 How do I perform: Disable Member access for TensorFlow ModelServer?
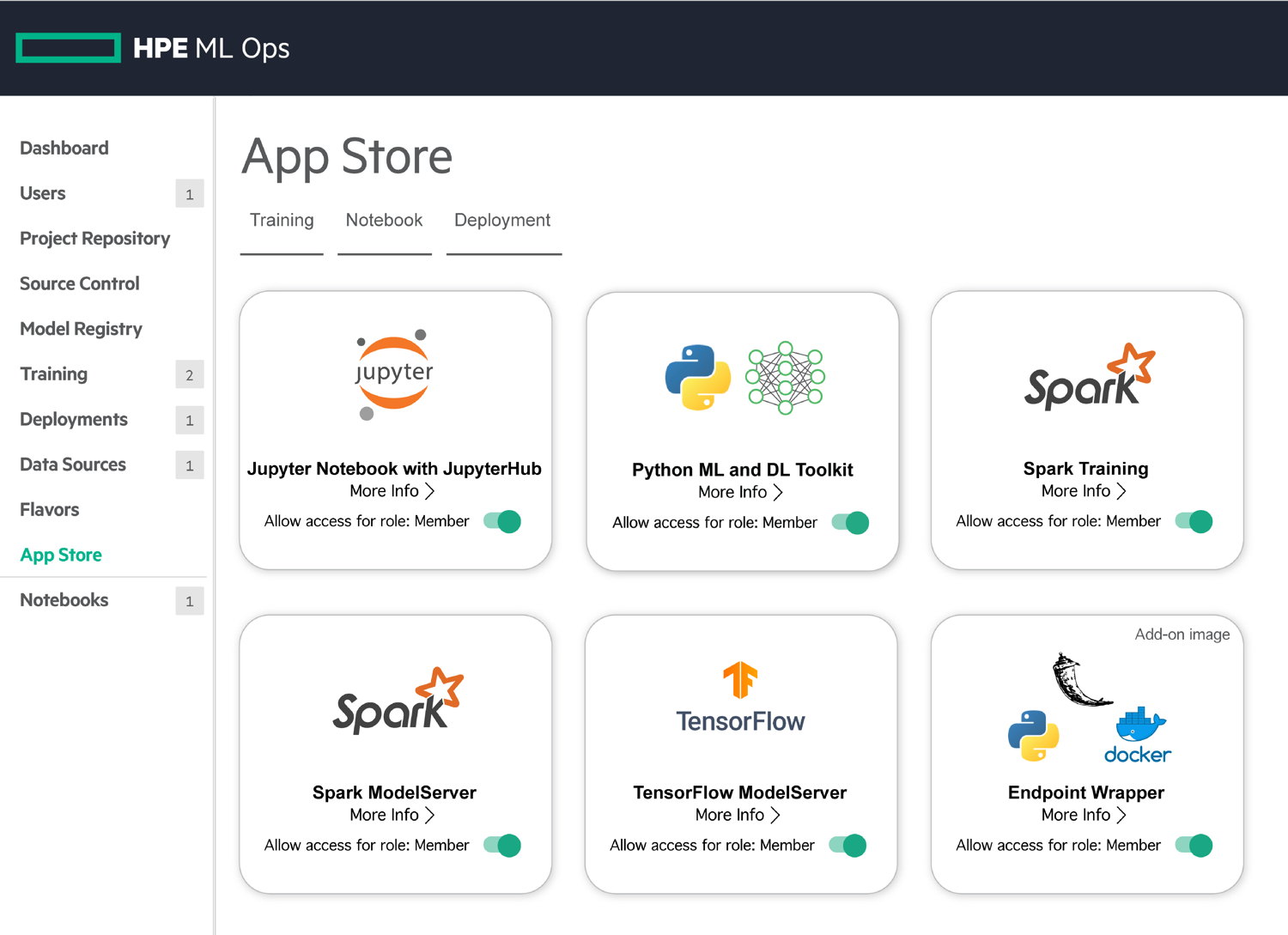(848, 846)
